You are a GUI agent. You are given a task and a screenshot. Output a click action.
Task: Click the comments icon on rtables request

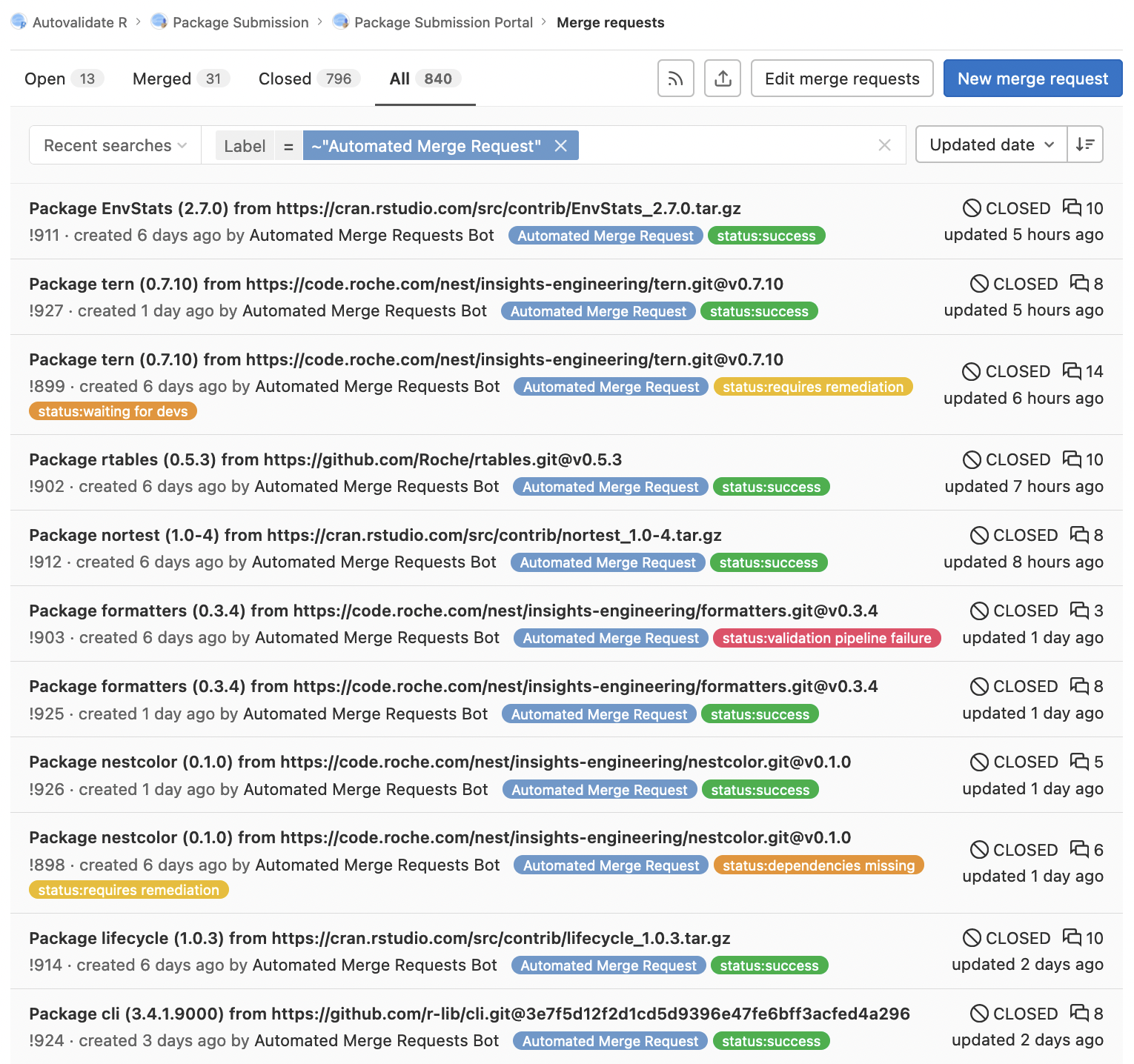(x=1072, y=459)
